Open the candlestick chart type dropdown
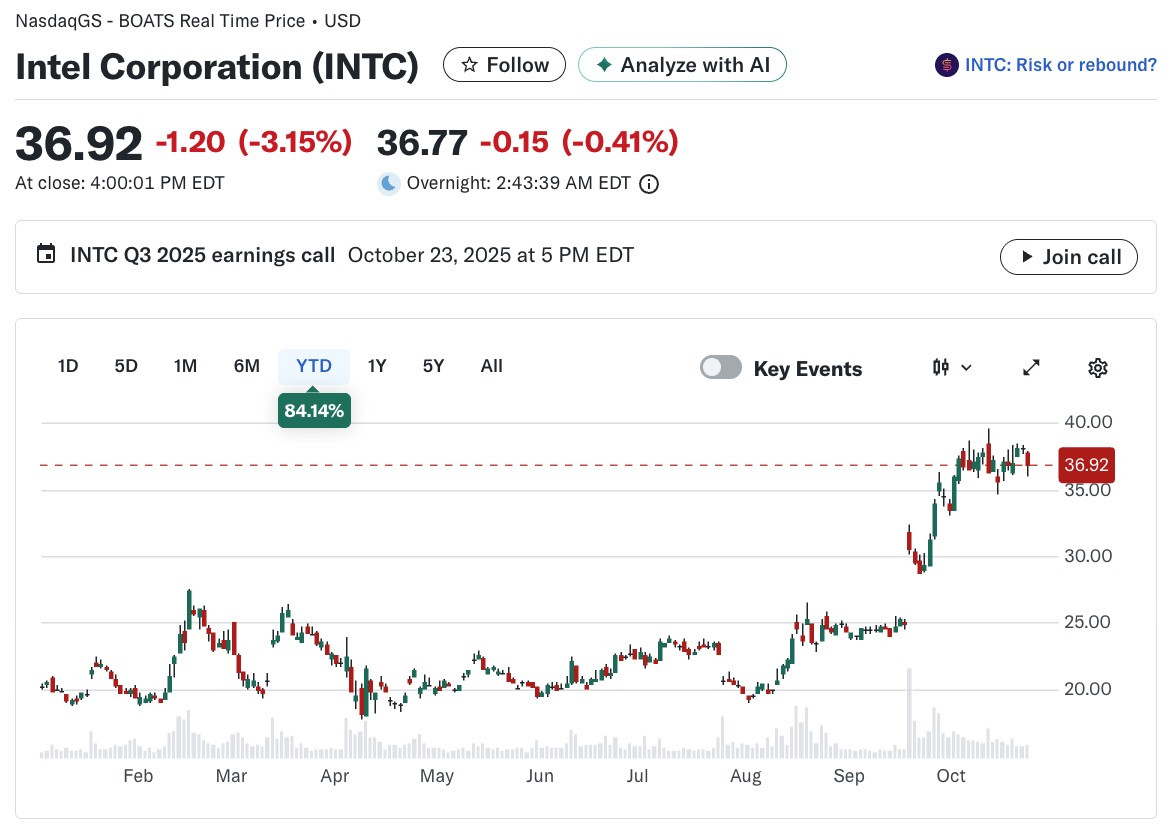The height and width of the screenshot is (829, 1174). pos(952,368)
